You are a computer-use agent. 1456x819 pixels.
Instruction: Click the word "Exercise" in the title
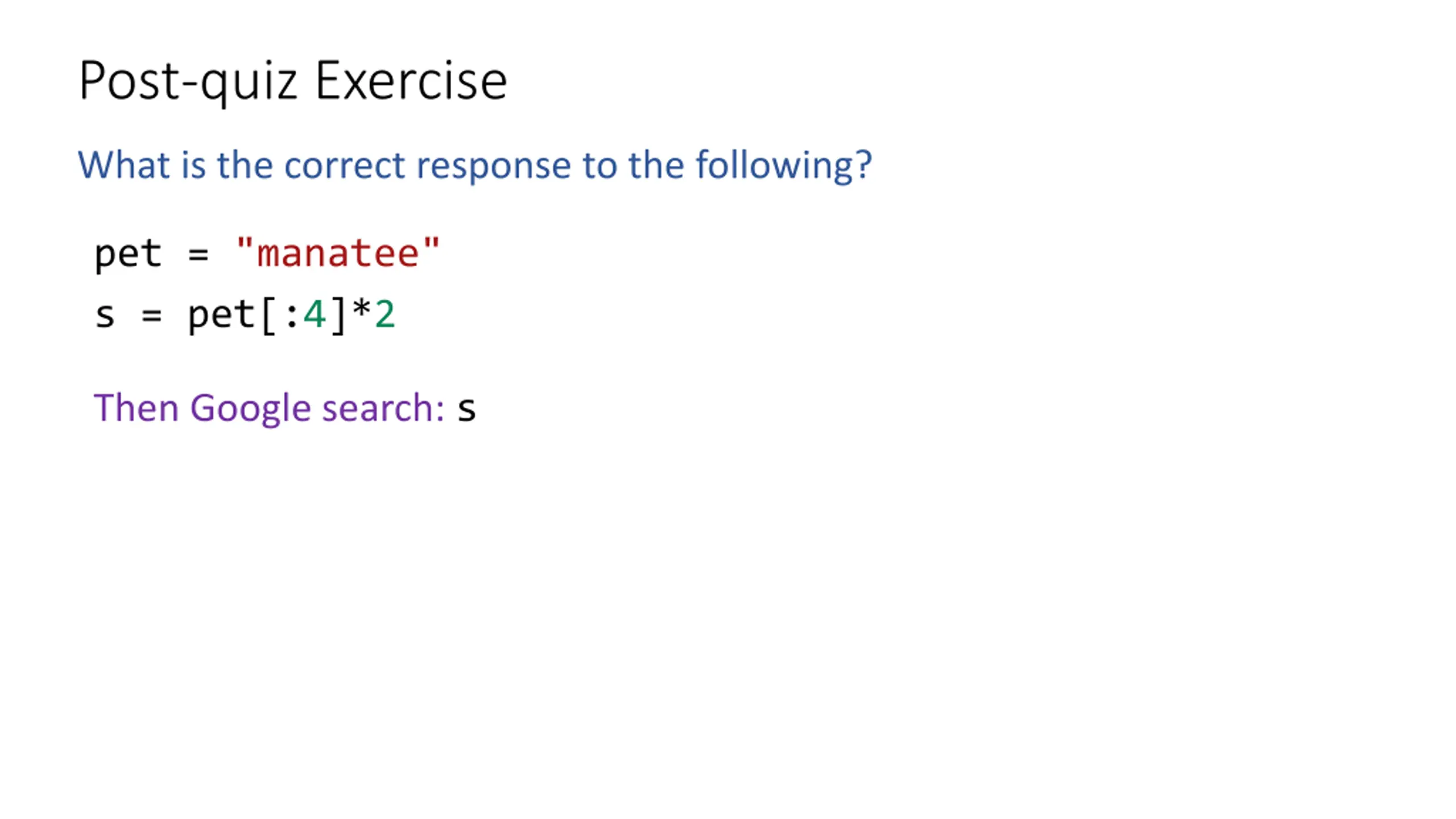pyautogui.click(x=411, y=81)
